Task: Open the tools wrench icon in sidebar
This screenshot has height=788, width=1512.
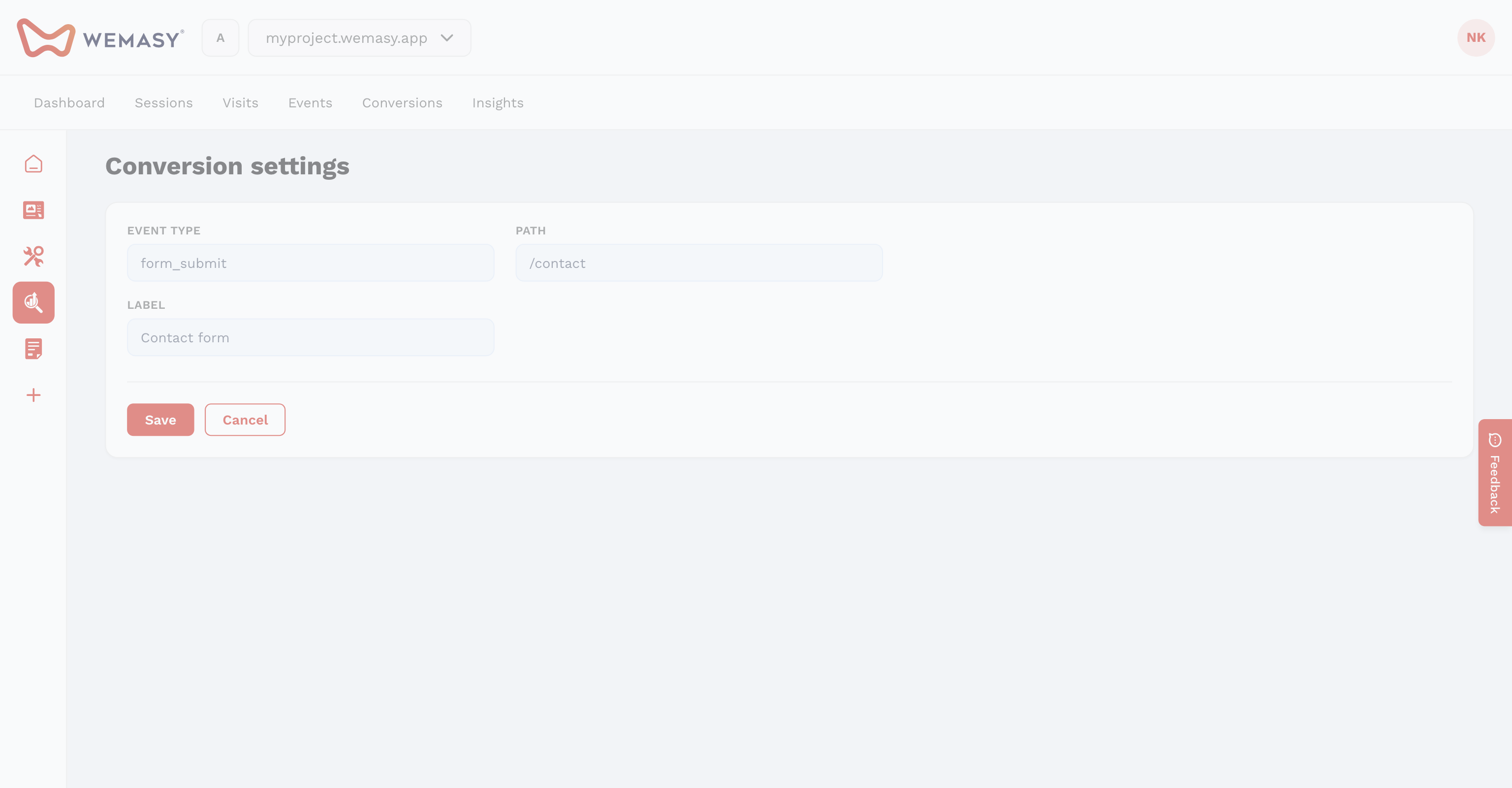Action: click(x=33, y=257)
